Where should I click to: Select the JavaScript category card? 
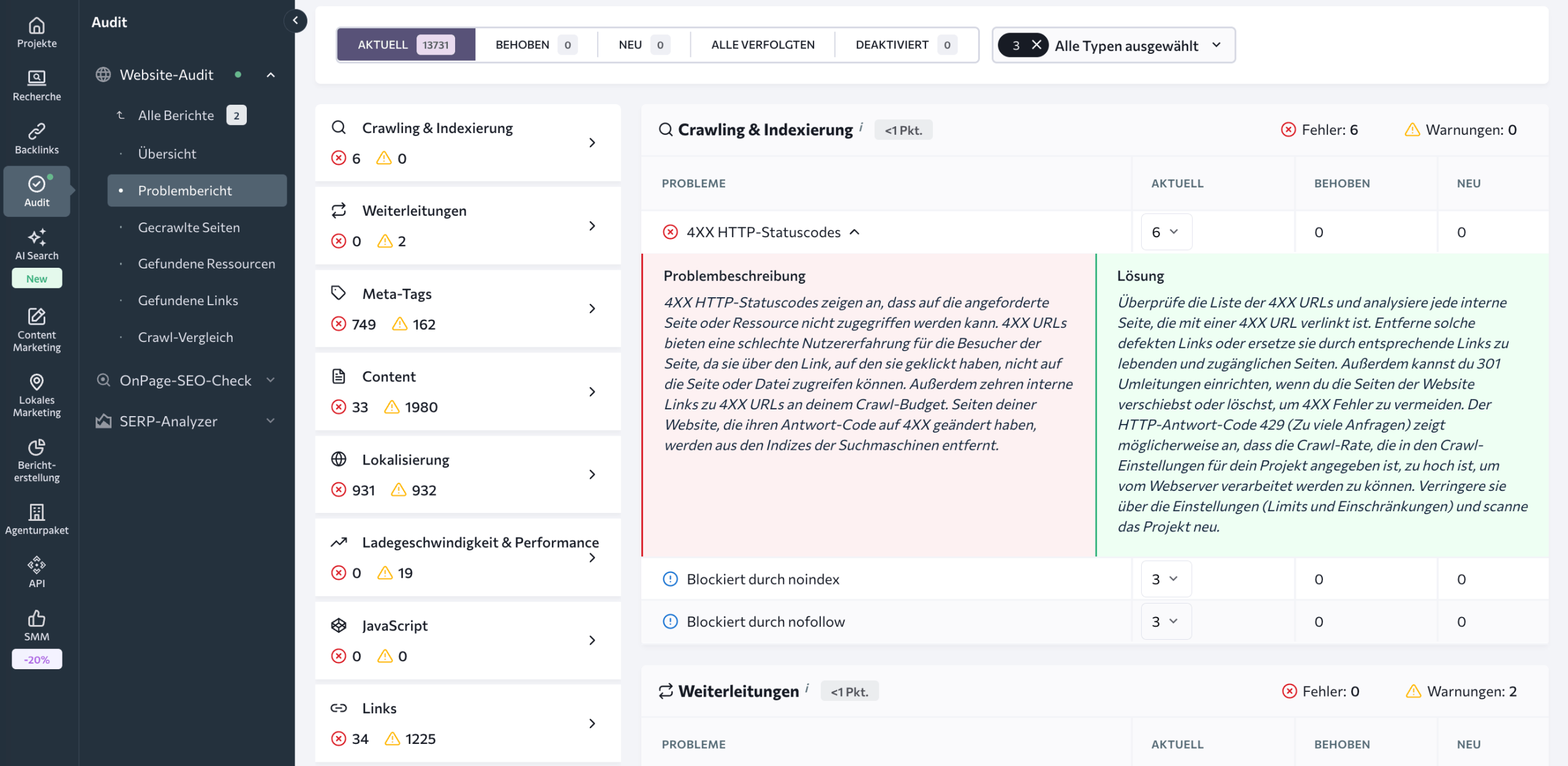pyautogui.click(x=468, y=640)
